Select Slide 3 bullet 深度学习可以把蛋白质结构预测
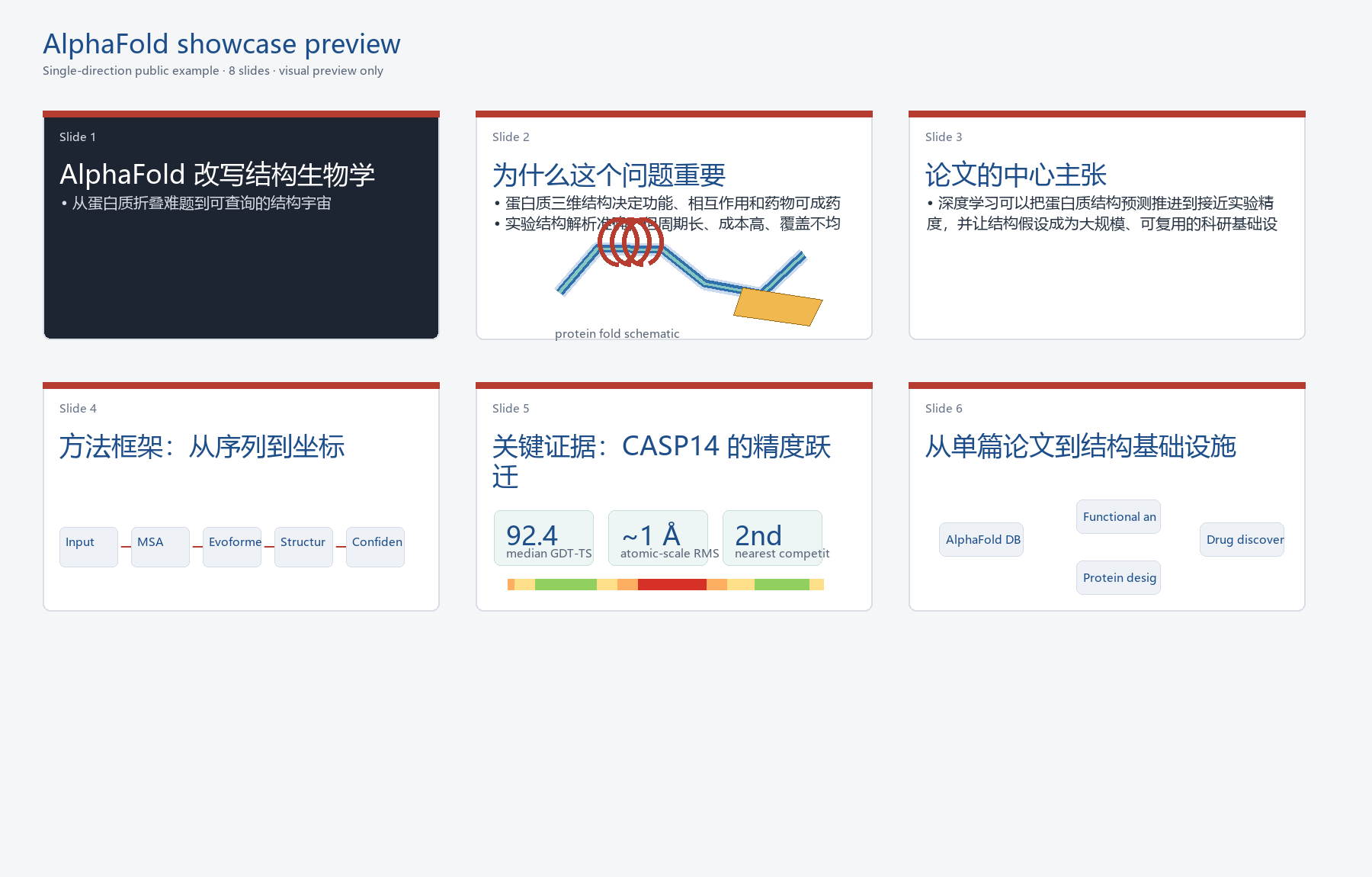The height and width of the screenshot is (877, 1372). click(x=1101, y=214)
